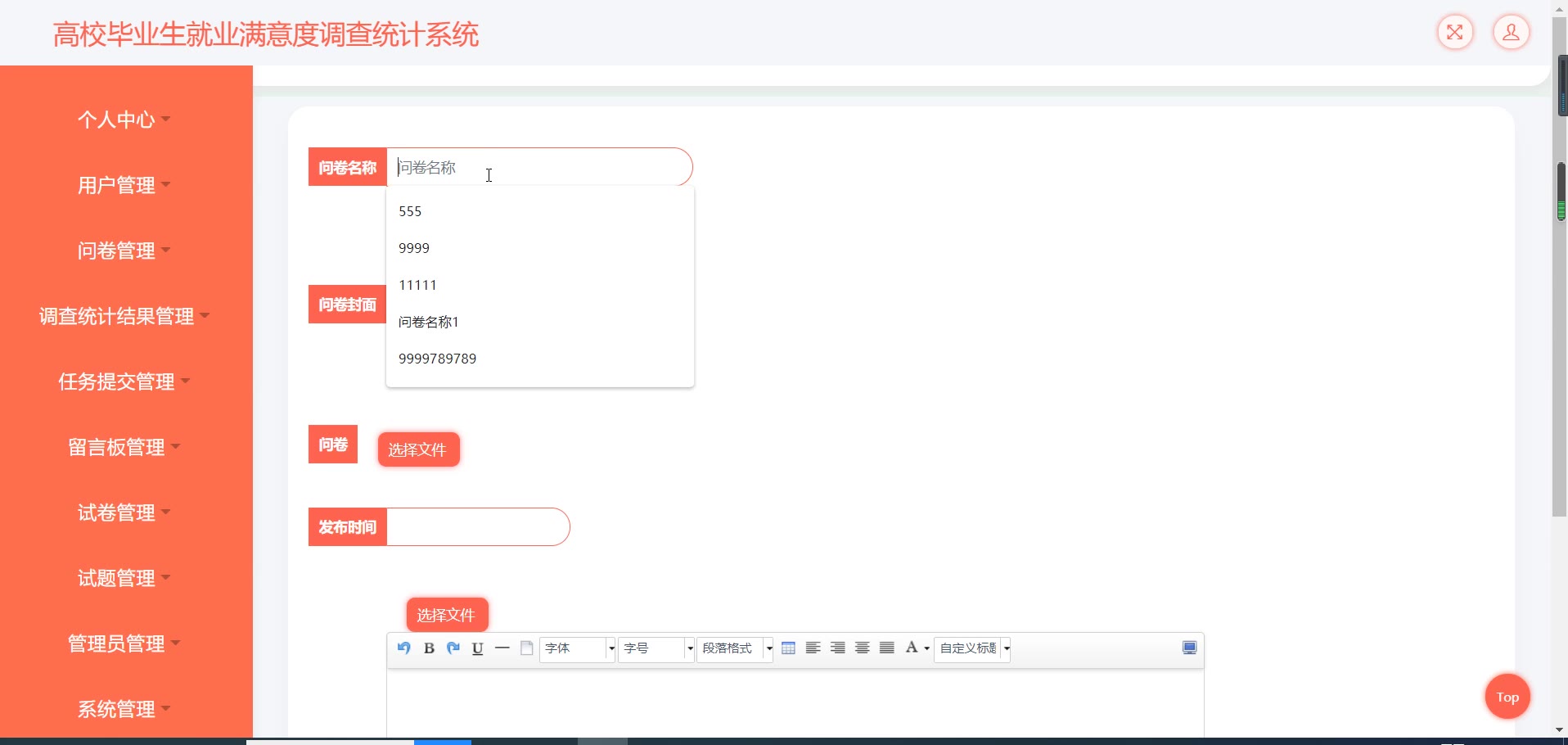Click the 高校毕业生就业满意度调查统计系统 title
1568x745 pixels.
pos(265,35)
